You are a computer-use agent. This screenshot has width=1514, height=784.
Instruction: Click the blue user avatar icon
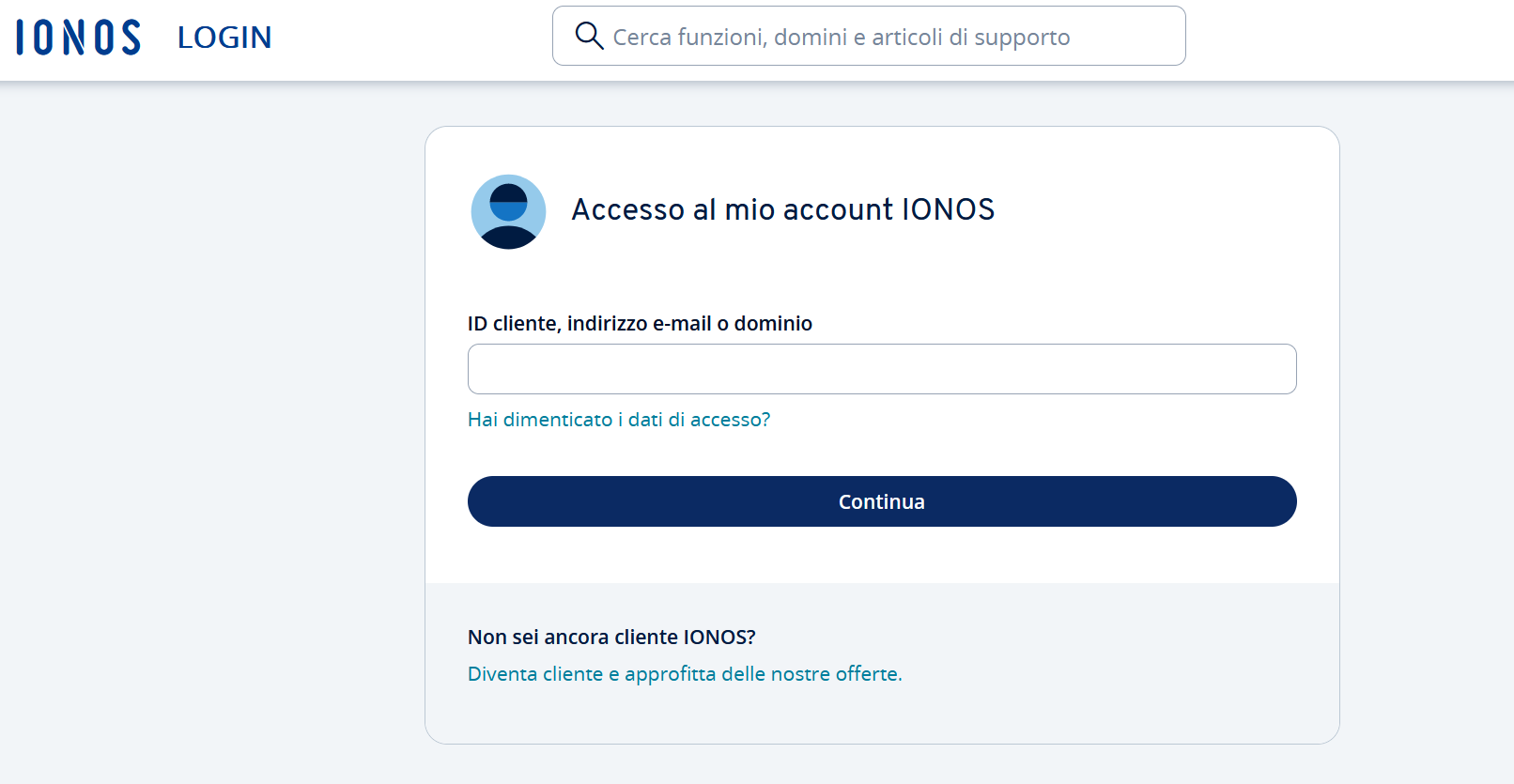click(x=508, y=211)
